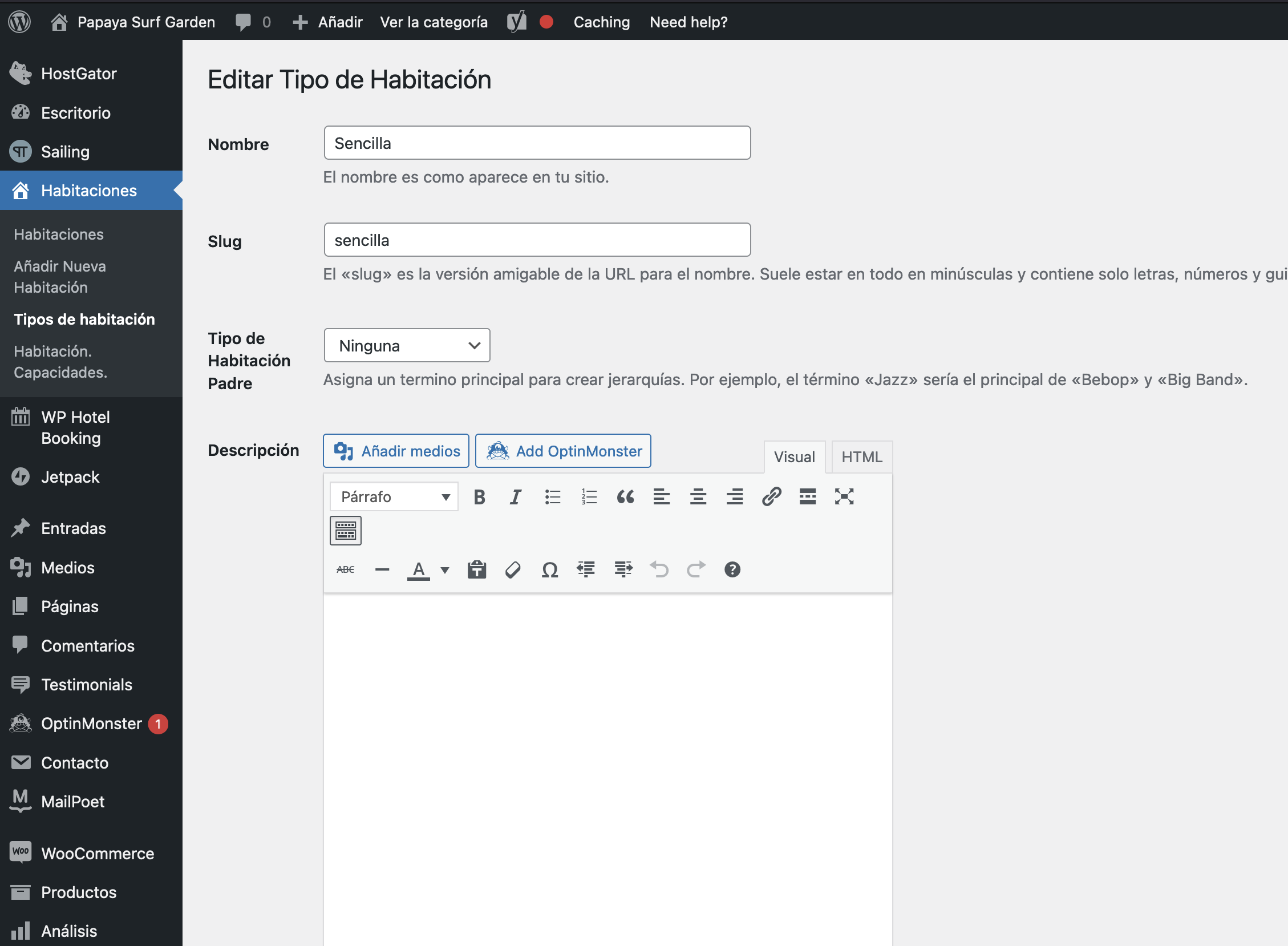The image size is (1288, 946).
Task: Apply blockquote formatting
Action: coord(625,497)
